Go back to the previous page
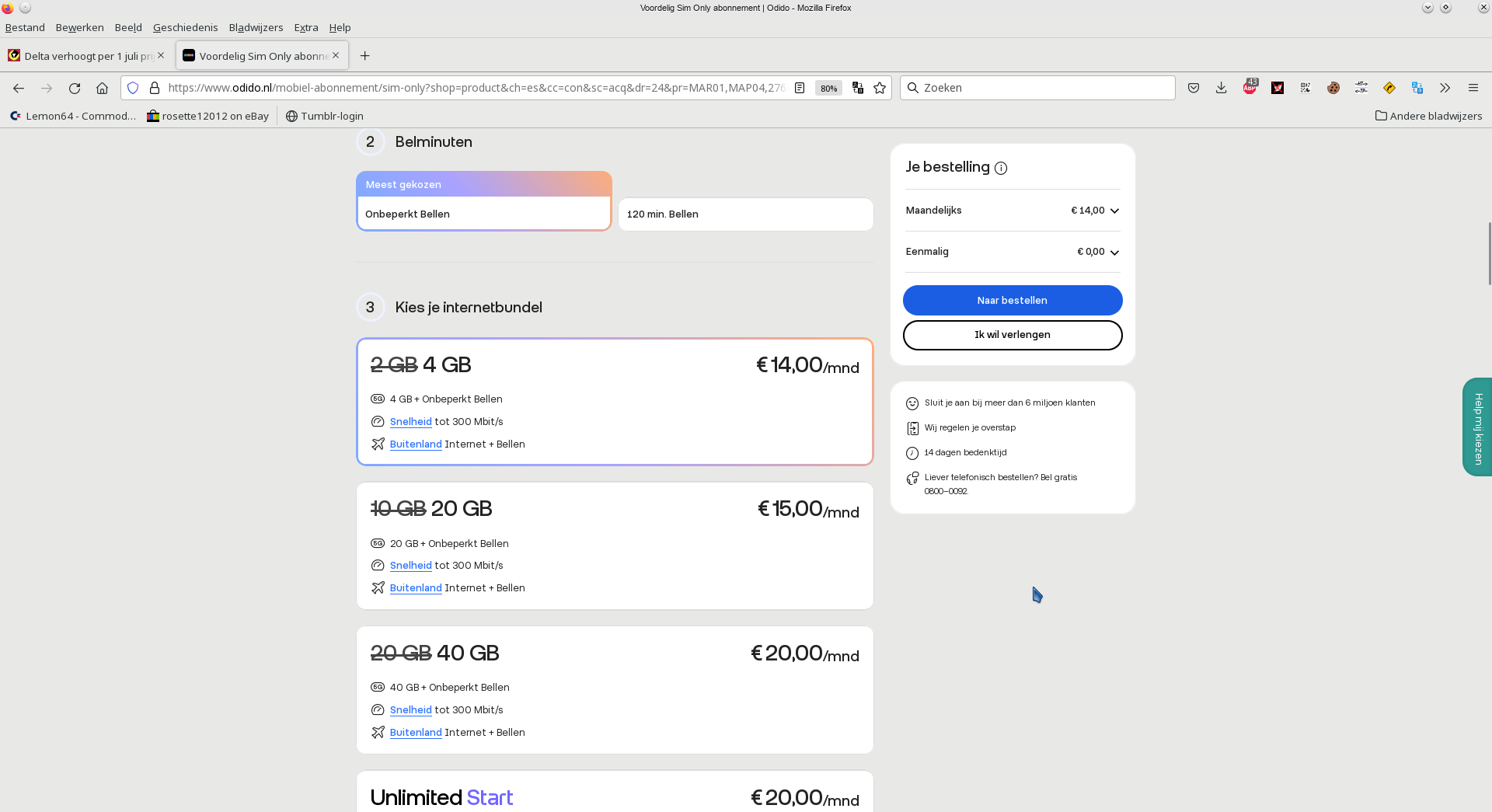Image resolution: width=1492 pixels, height=812 pixels. click(19, 88)
